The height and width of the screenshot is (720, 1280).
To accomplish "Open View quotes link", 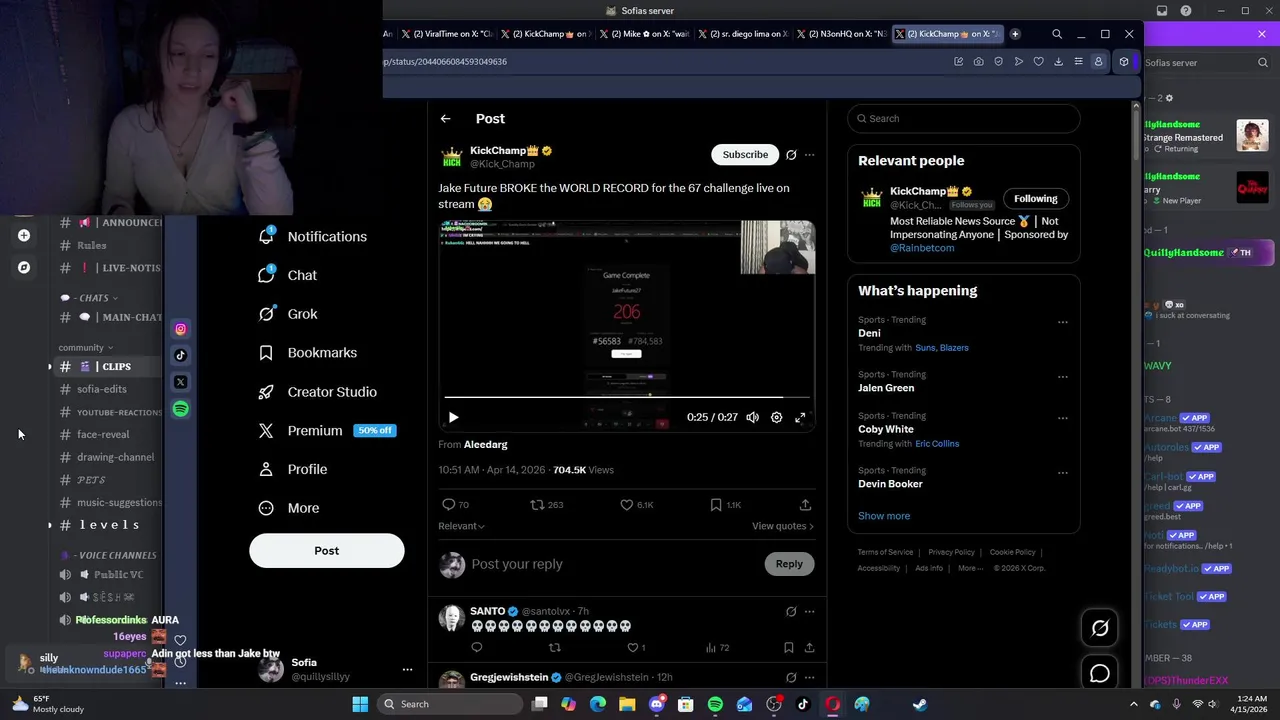I will click(x=783, y=526).
